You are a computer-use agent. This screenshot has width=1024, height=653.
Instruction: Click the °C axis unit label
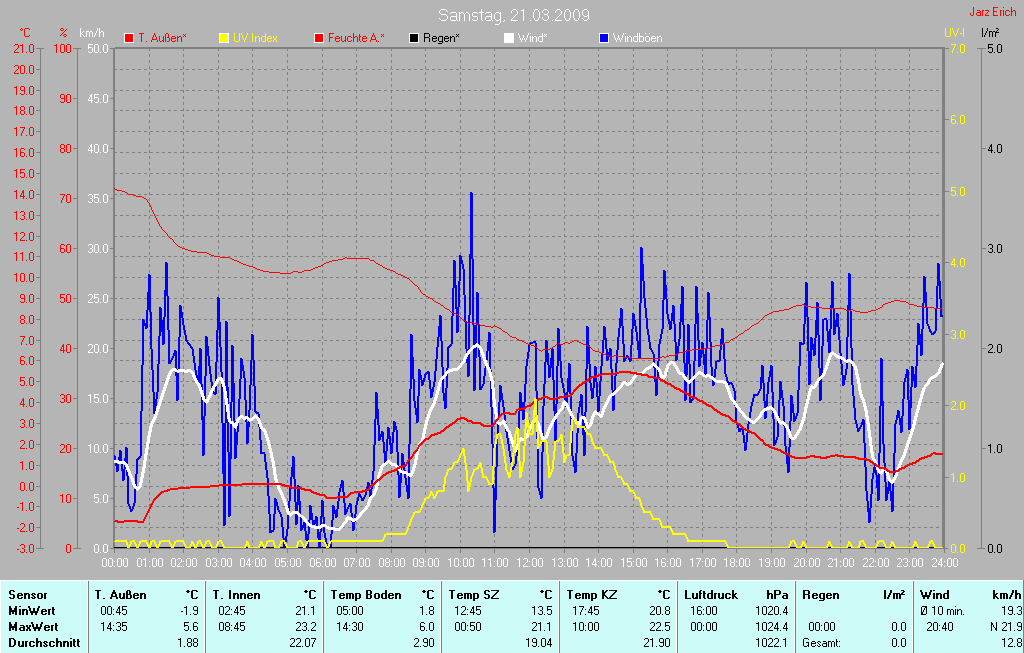pos(25,33)
